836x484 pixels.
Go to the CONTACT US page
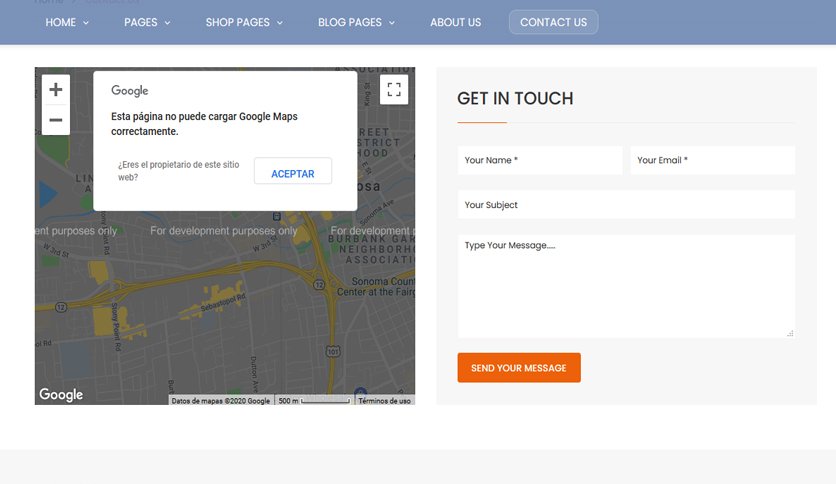coord(553,22)
